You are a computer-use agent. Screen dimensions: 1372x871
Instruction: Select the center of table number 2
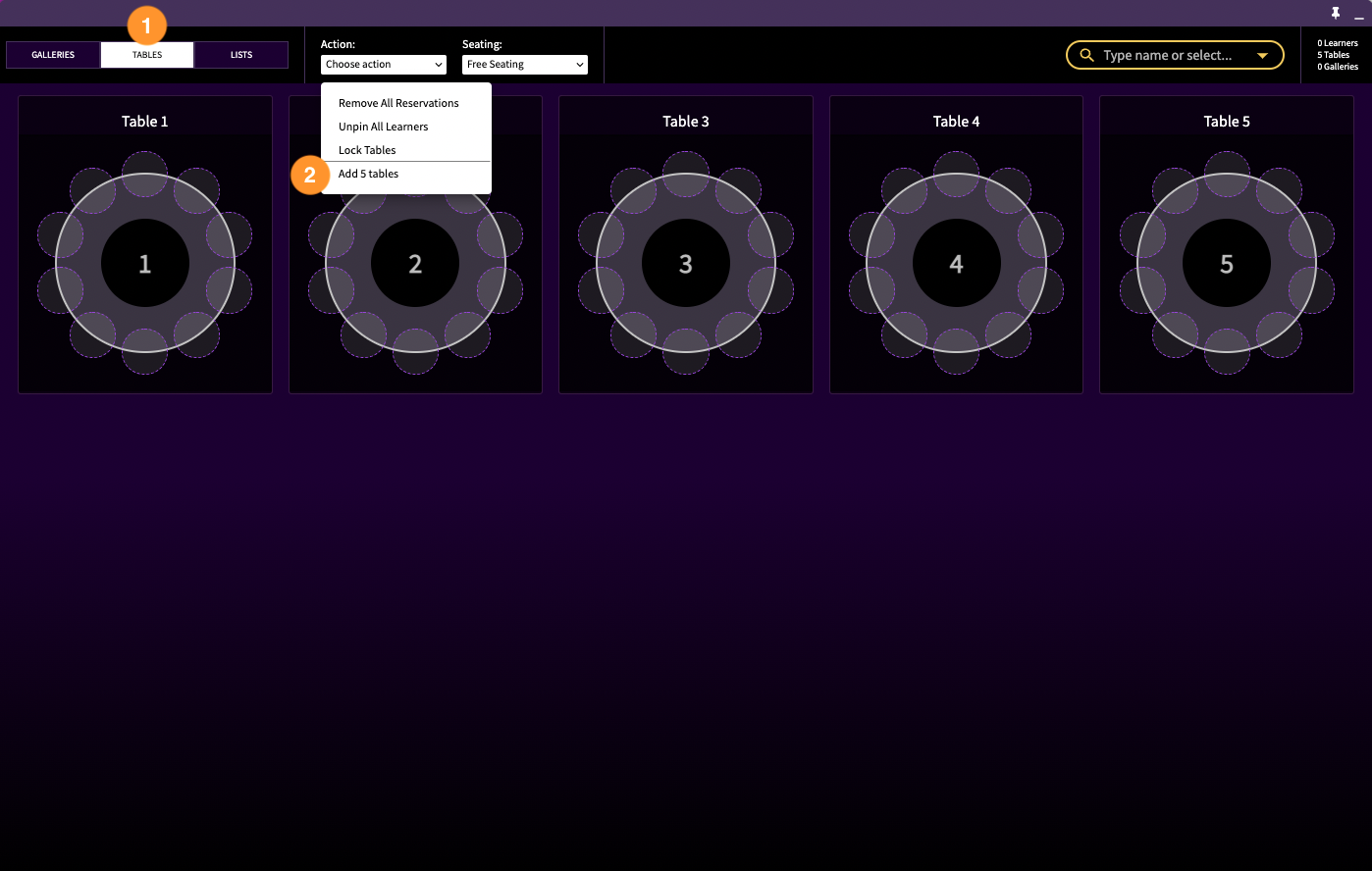pos(415,263)
